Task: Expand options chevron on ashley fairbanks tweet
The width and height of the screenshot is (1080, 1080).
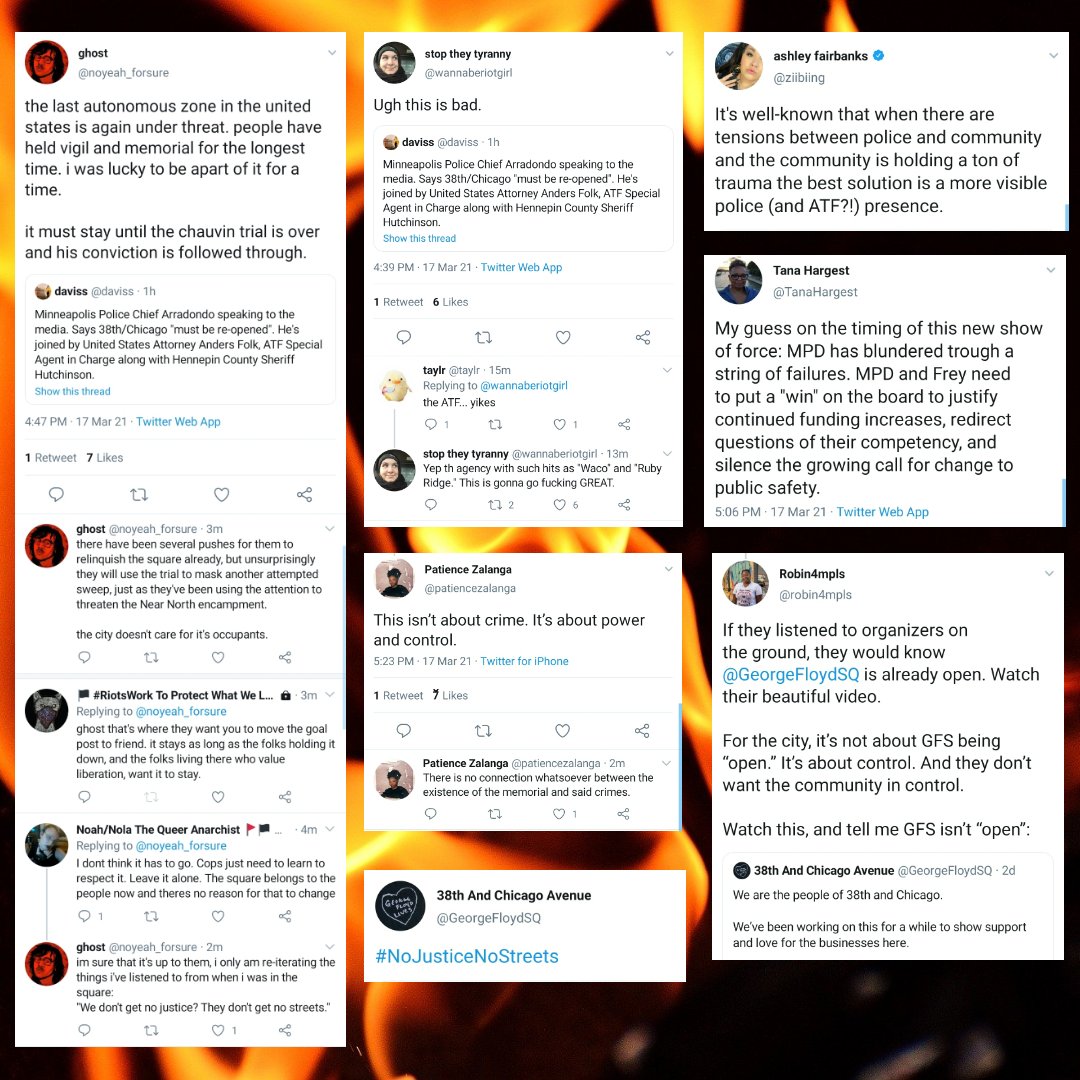Action: point(1053,56)
